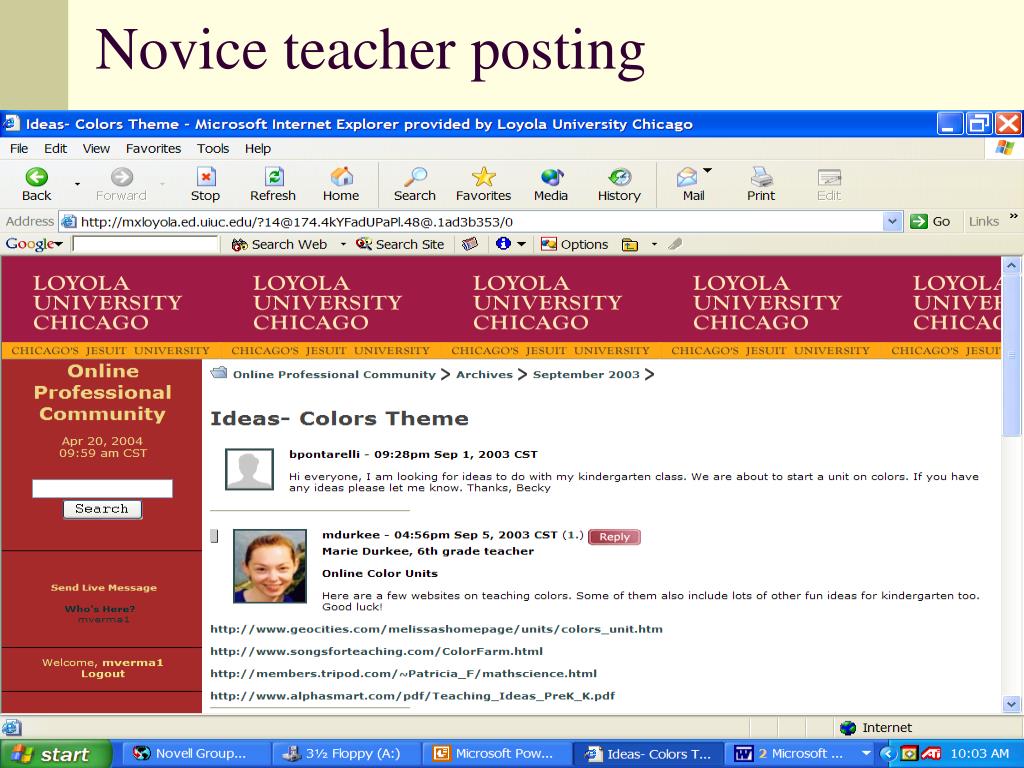The width and height of the screenshot is (1024, 768).
Task: Click the Logout link
Action: pyautogui.click(x=103, y=673)
